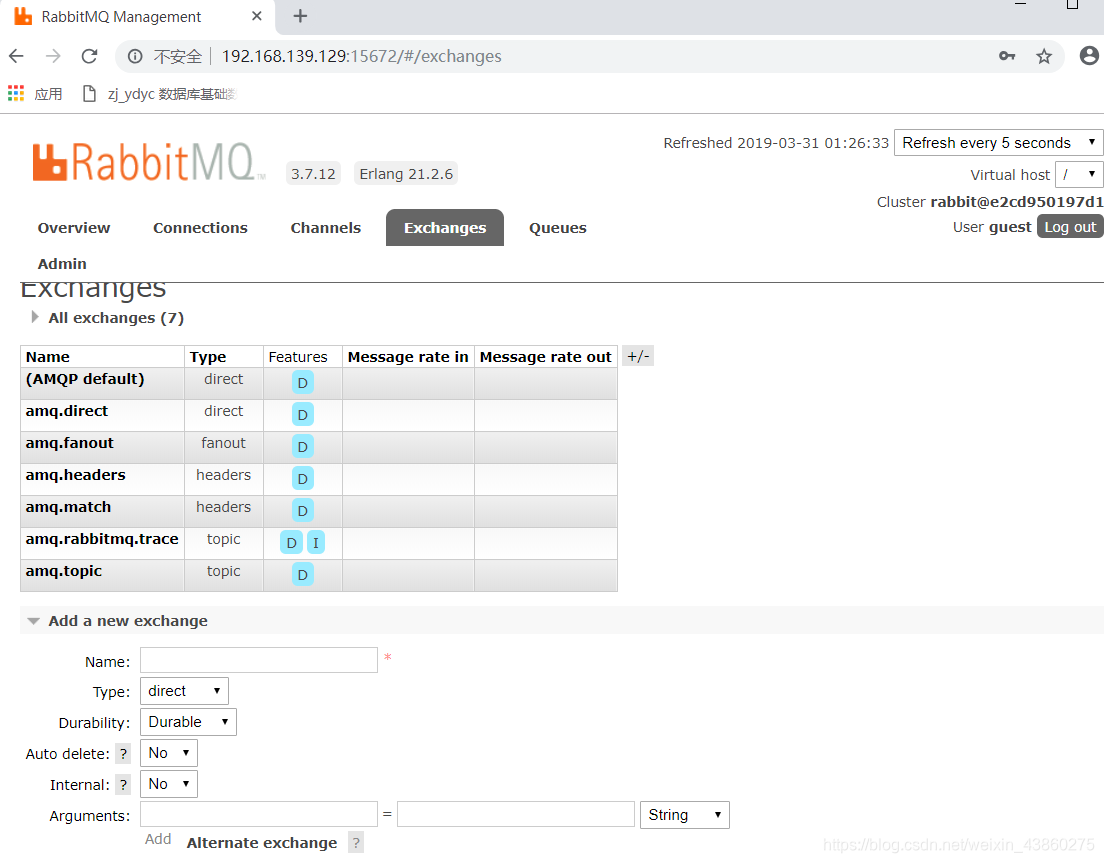Screen dimensions: 1104x863
Task: Open the amq.rabbitmq.trace exchange
Action: click(102, 539)
